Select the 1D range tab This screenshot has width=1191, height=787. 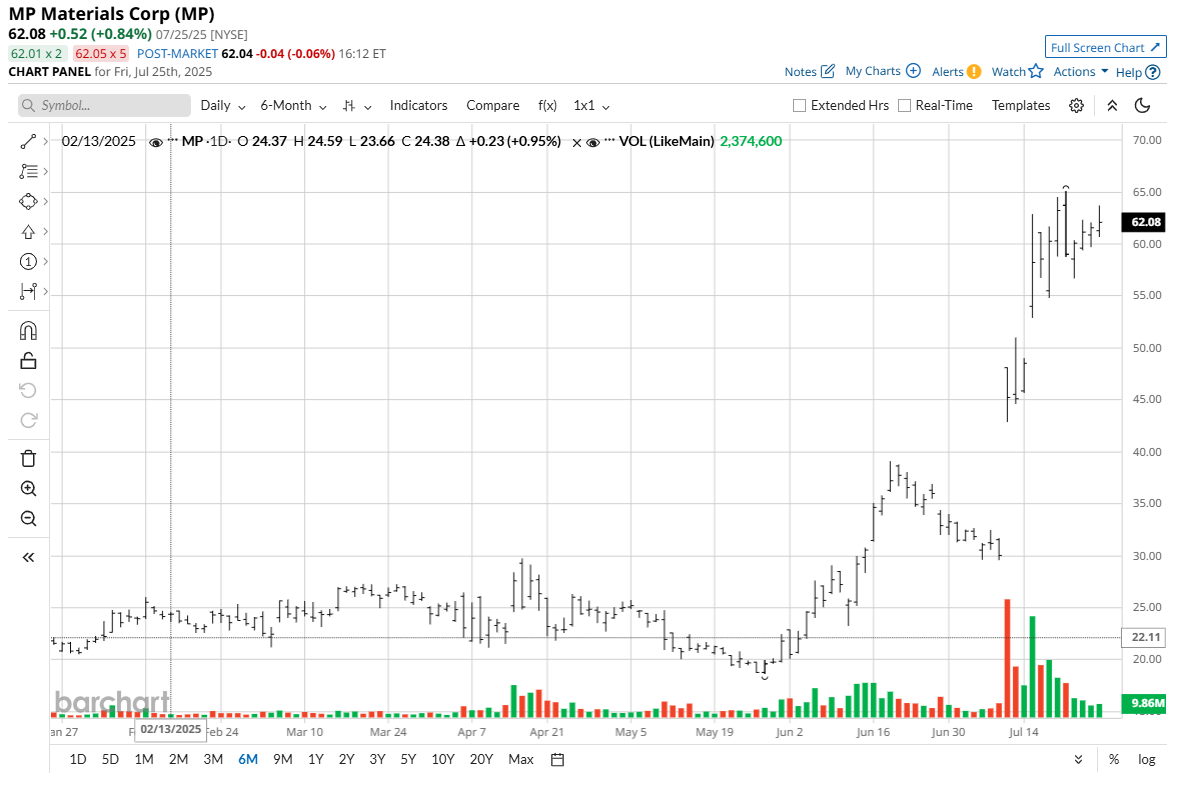(77, 760)
